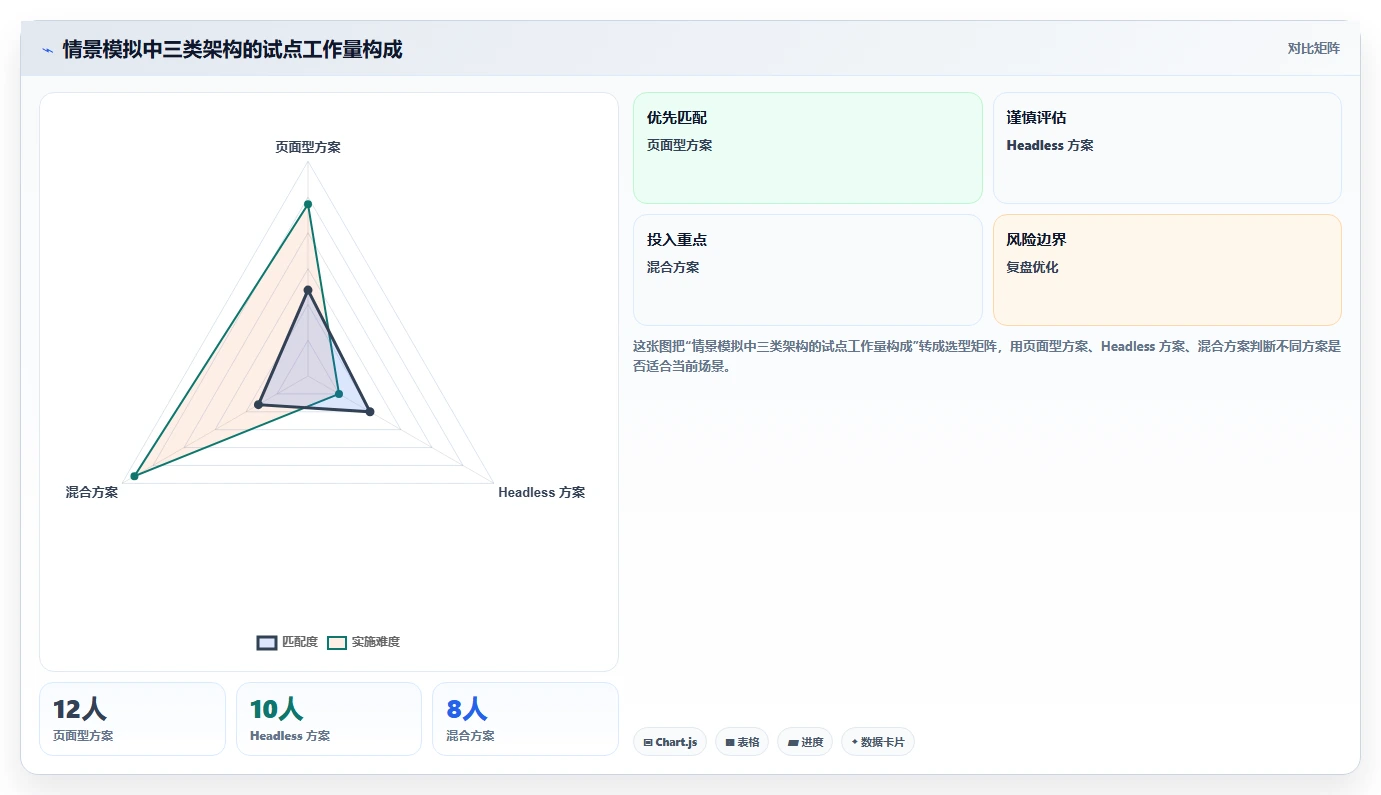Click 混合方案 text in 投入重点 card
Screen dimensions: 1381x795
[673, 267]
